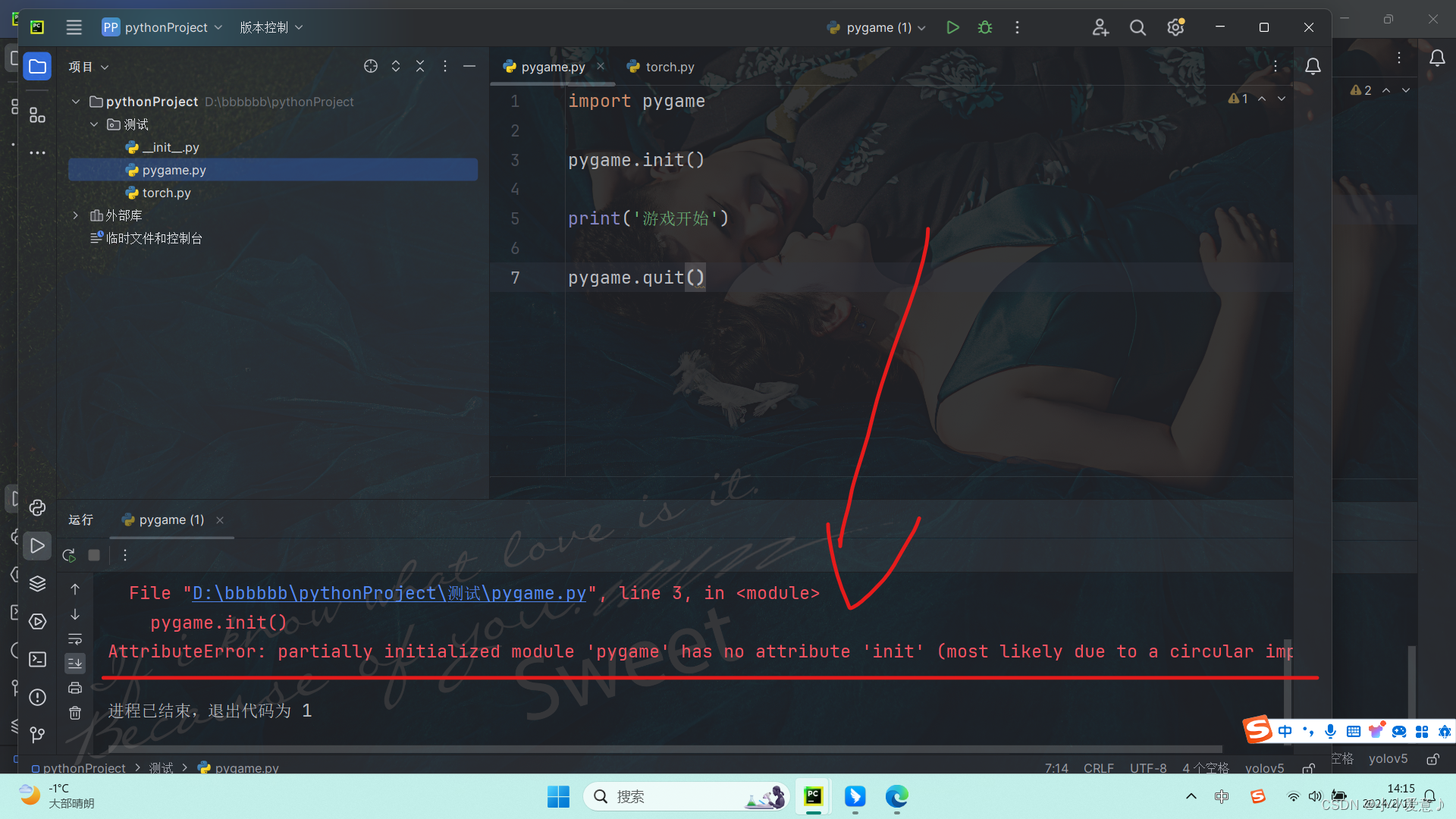1456x819 pixels.
Task: Open Problems tool window
Action: (37, 697)
